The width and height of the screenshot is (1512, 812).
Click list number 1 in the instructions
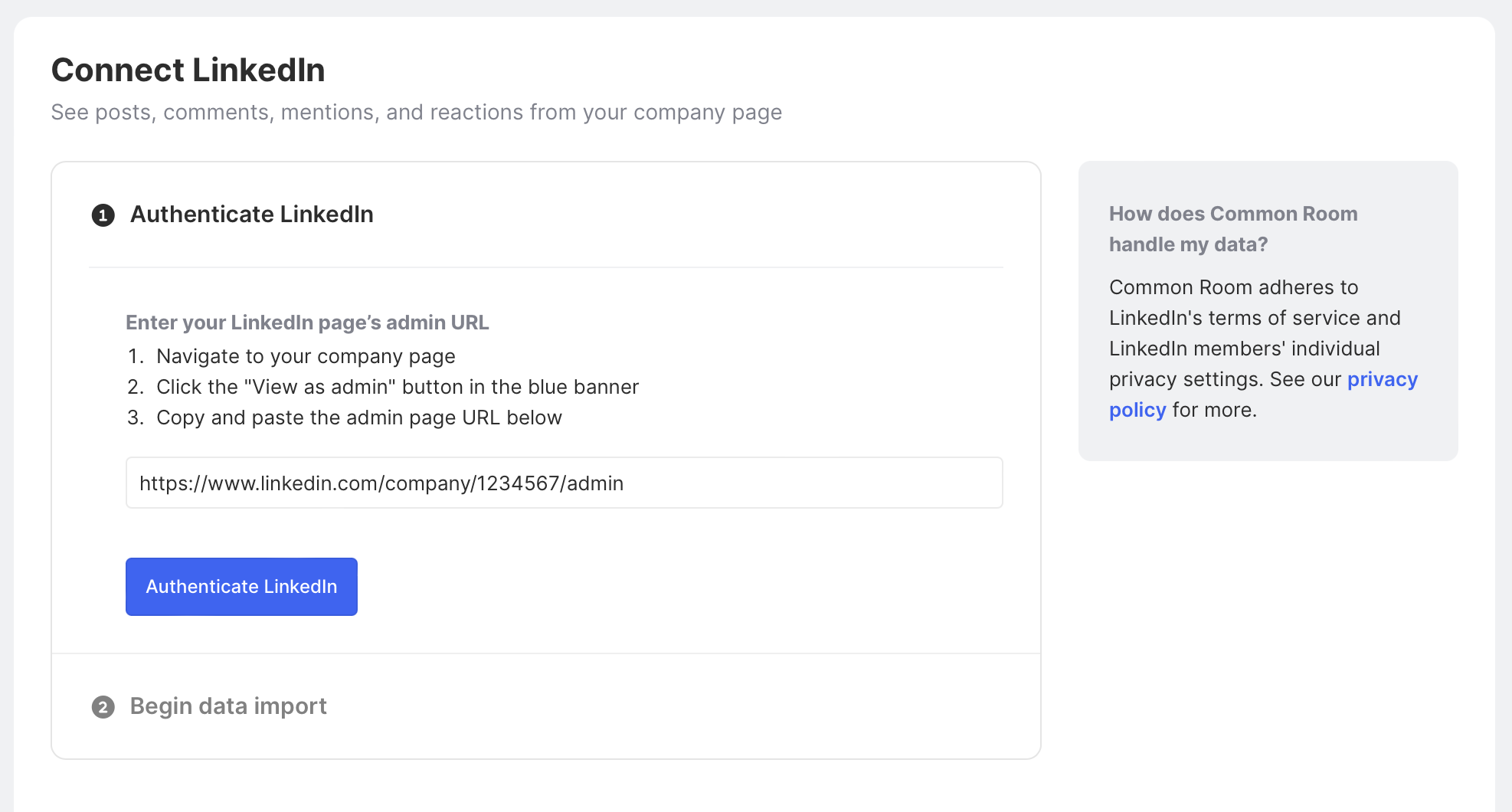(x=136, y=356)
